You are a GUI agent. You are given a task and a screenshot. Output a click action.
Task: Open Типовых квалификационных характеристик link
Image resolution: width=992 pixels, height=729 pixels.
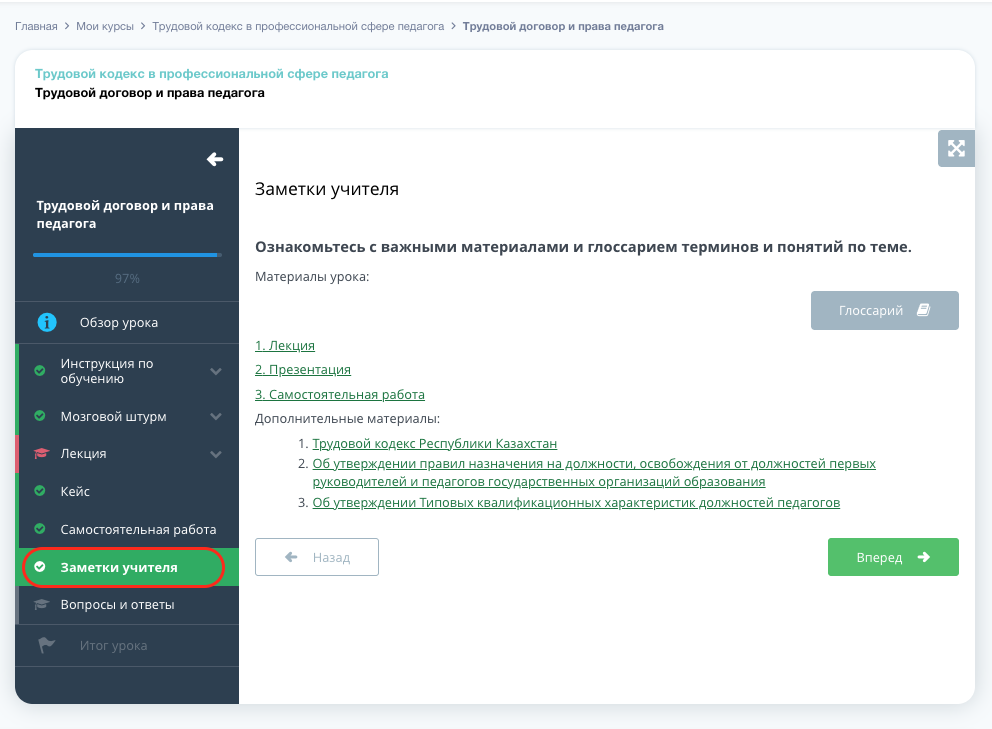click(576, 502)
